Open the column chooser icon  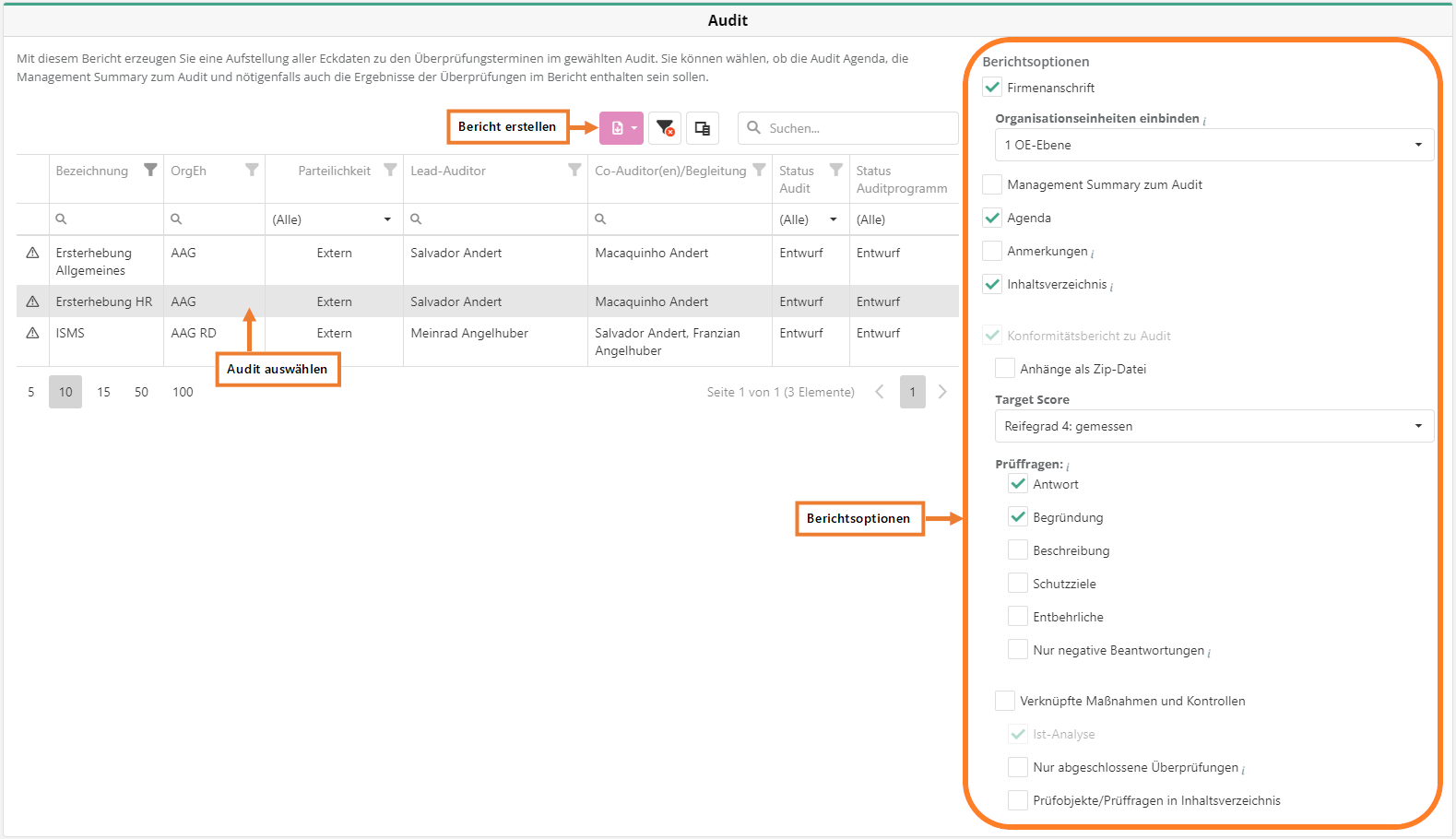703,128
